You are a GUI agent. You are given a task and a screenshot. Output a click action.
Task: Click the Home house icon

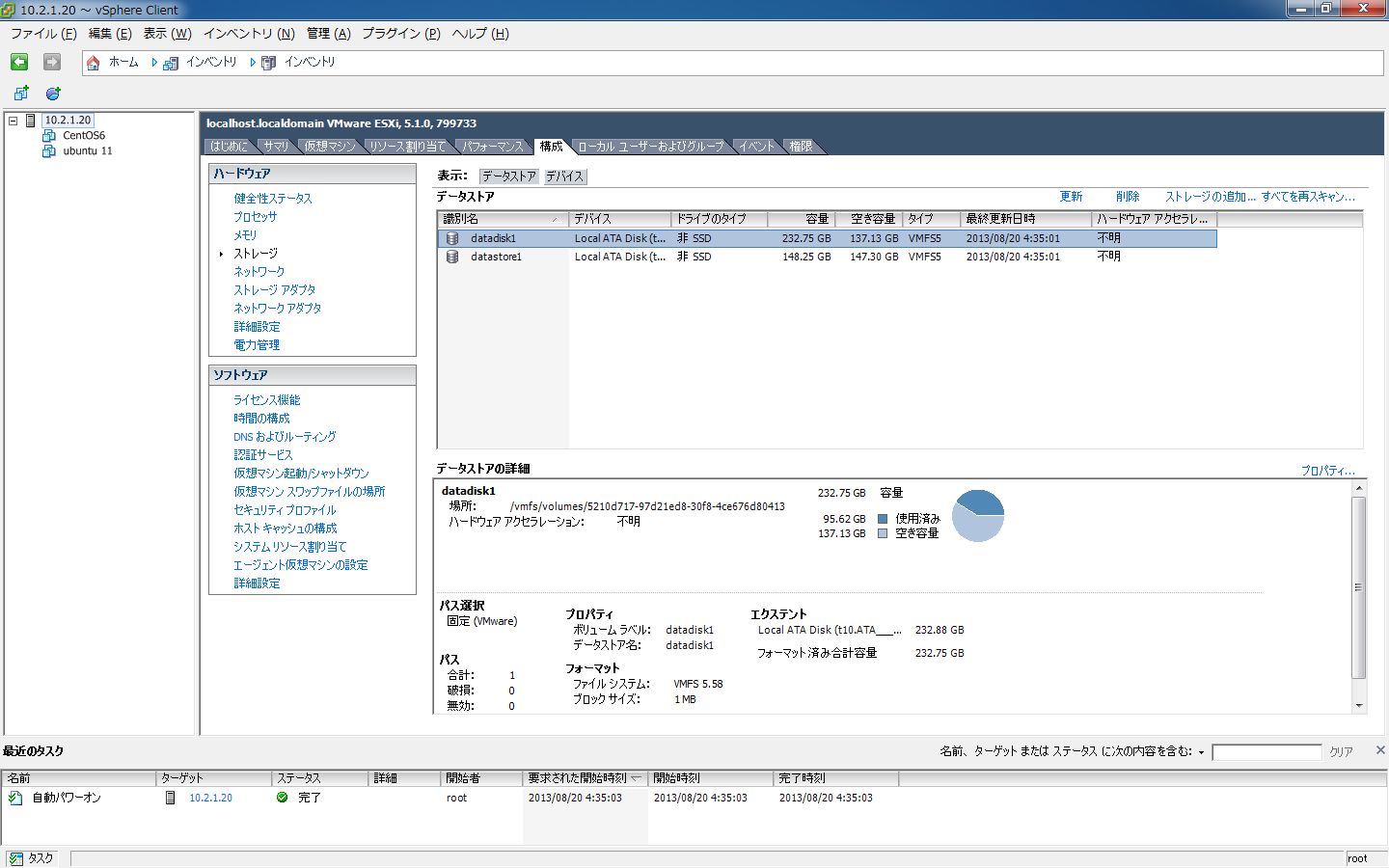(94, 63)
